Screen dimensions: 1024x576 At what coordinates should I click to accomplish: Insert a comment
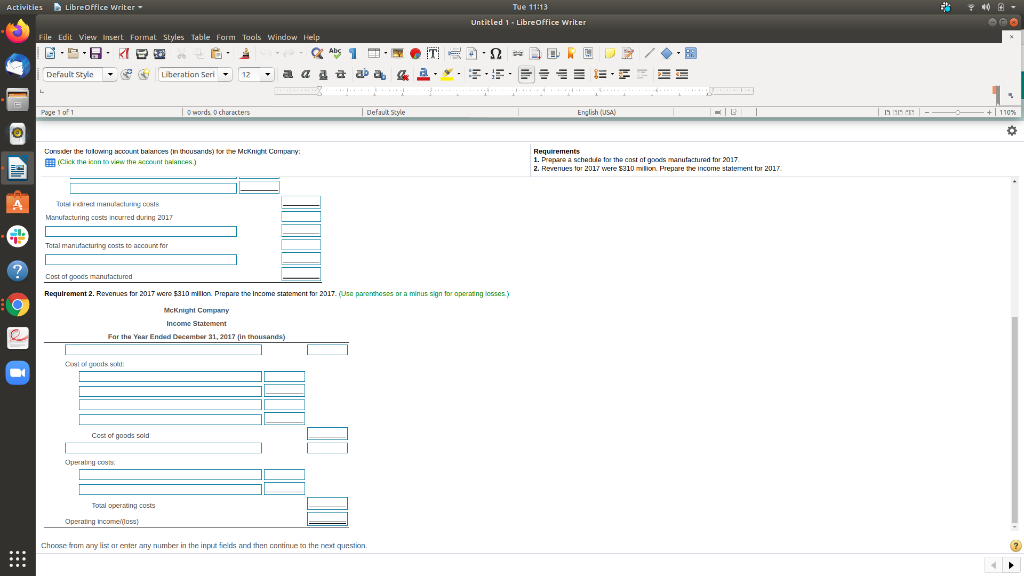point(610,54)
